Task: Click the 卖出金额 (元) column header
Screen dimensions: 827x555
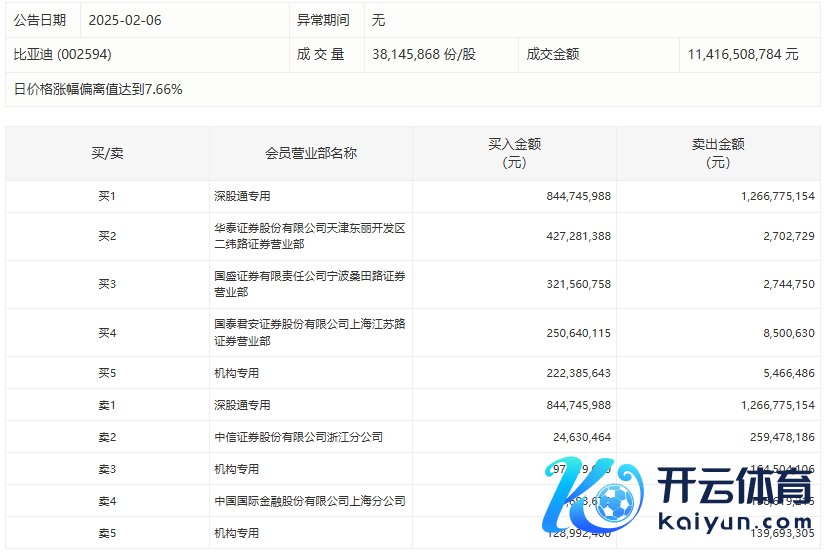Action: pyautogui.click(x=717, y=153)
